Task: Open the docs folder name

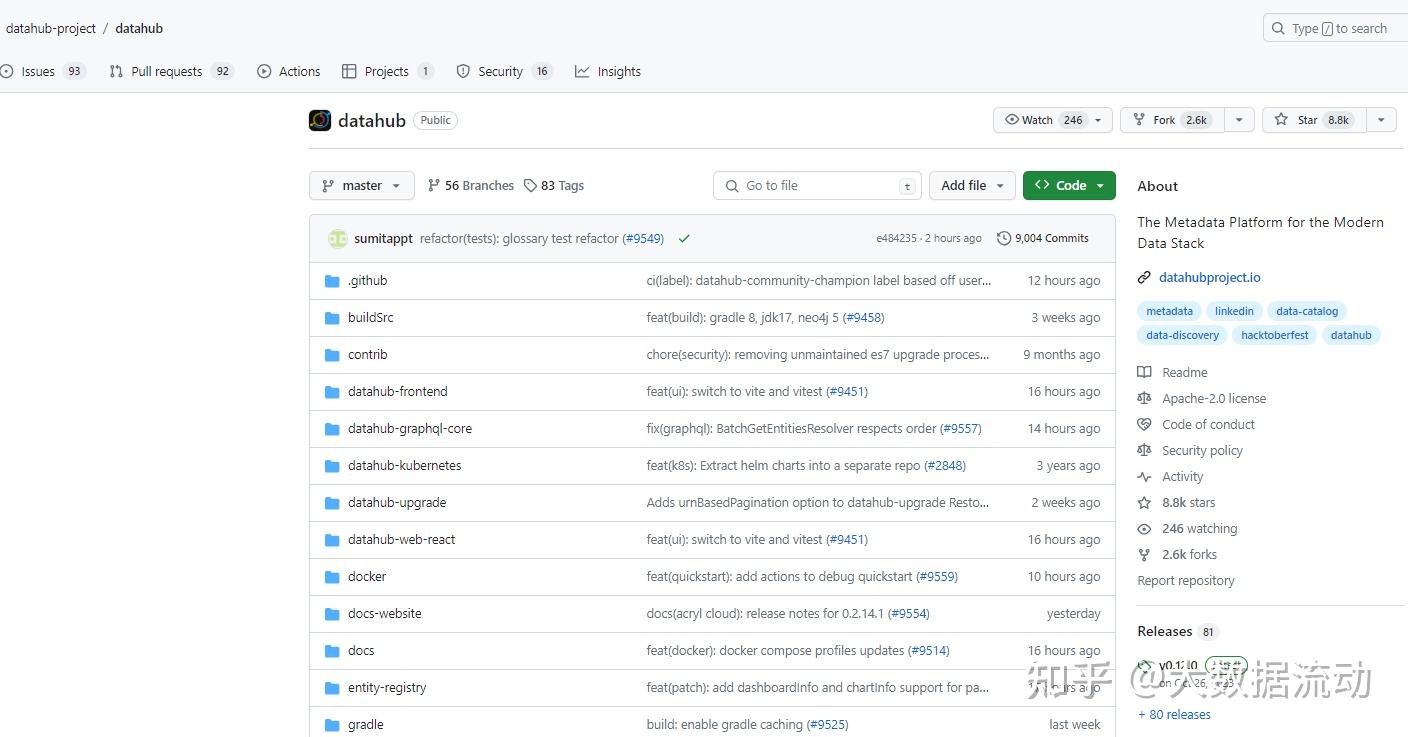Action: pyautogui.click(x=361, y=651)
